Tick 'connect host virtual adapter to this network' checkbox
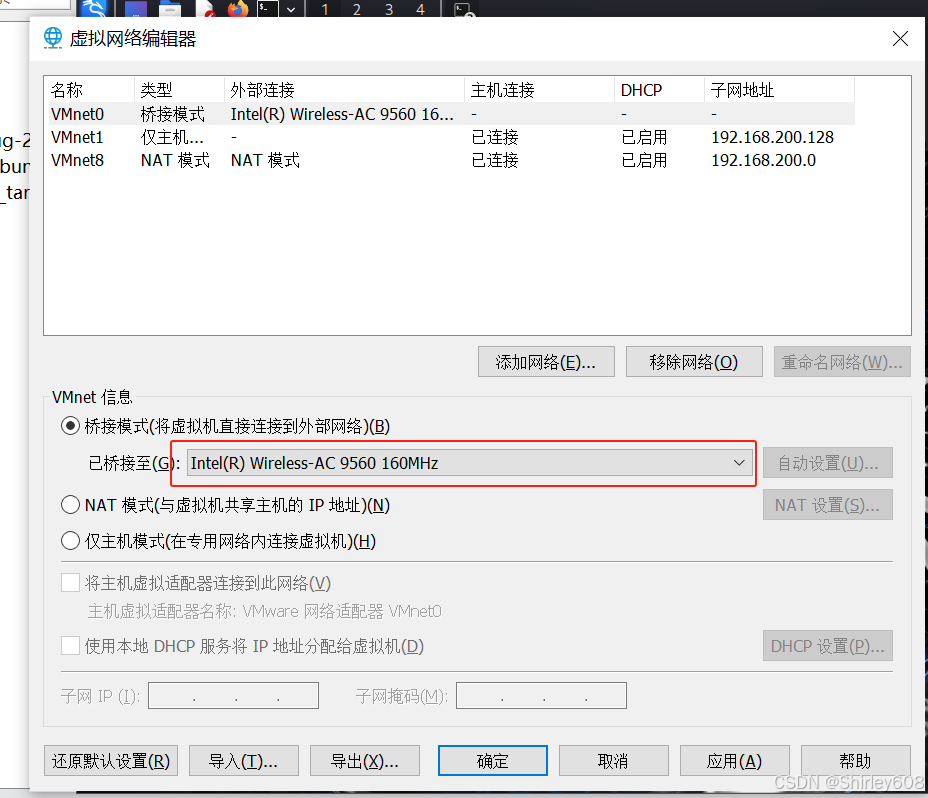Image resolution: width=928 pixels, height=798 pixels. [x=70, y=583]
